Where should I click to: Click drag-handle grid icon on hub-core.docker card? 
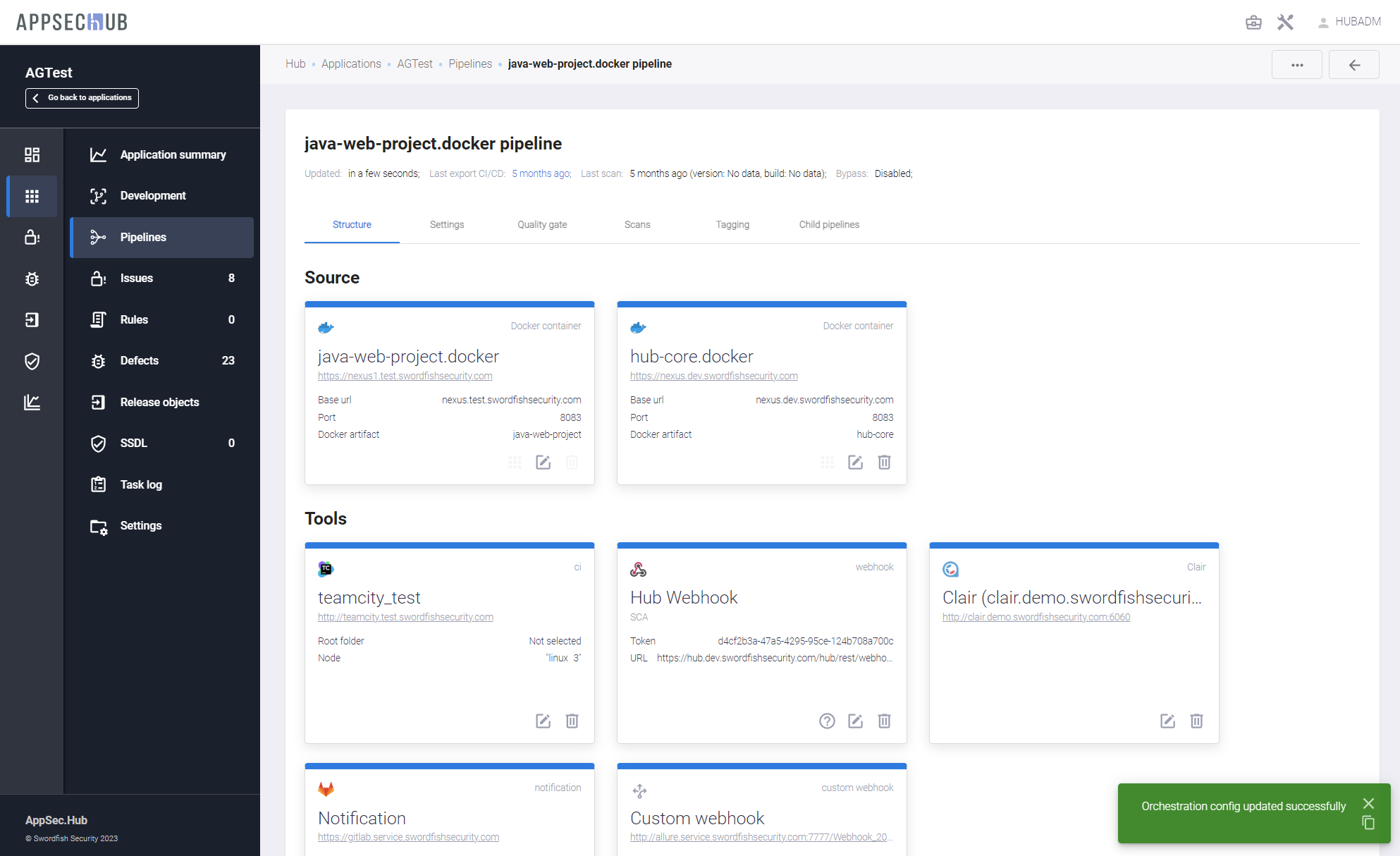click(x=827, y=463)
